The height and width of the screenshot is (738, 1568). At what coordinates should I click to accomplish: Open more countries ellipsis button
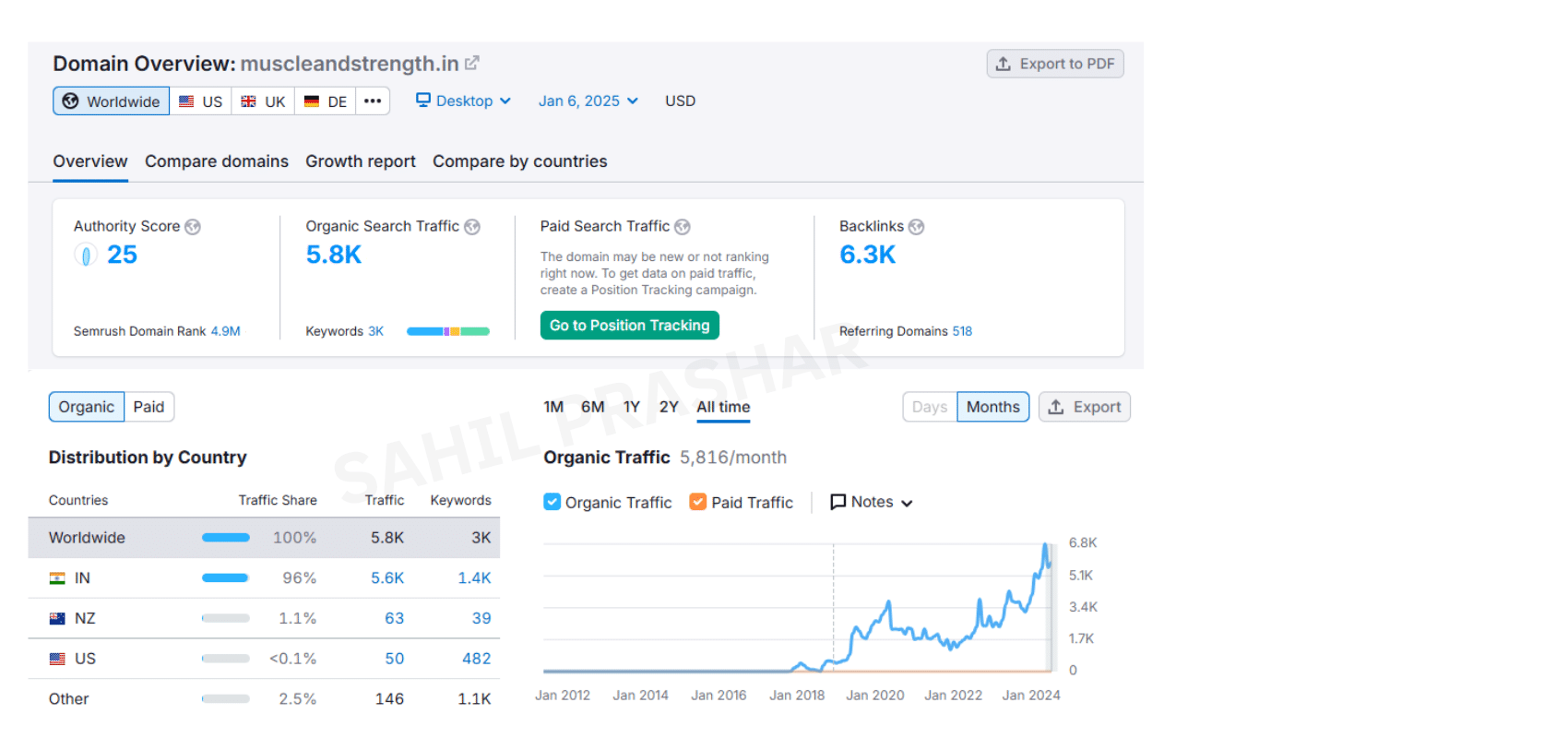pyautogui.click(x=373, y=101)
